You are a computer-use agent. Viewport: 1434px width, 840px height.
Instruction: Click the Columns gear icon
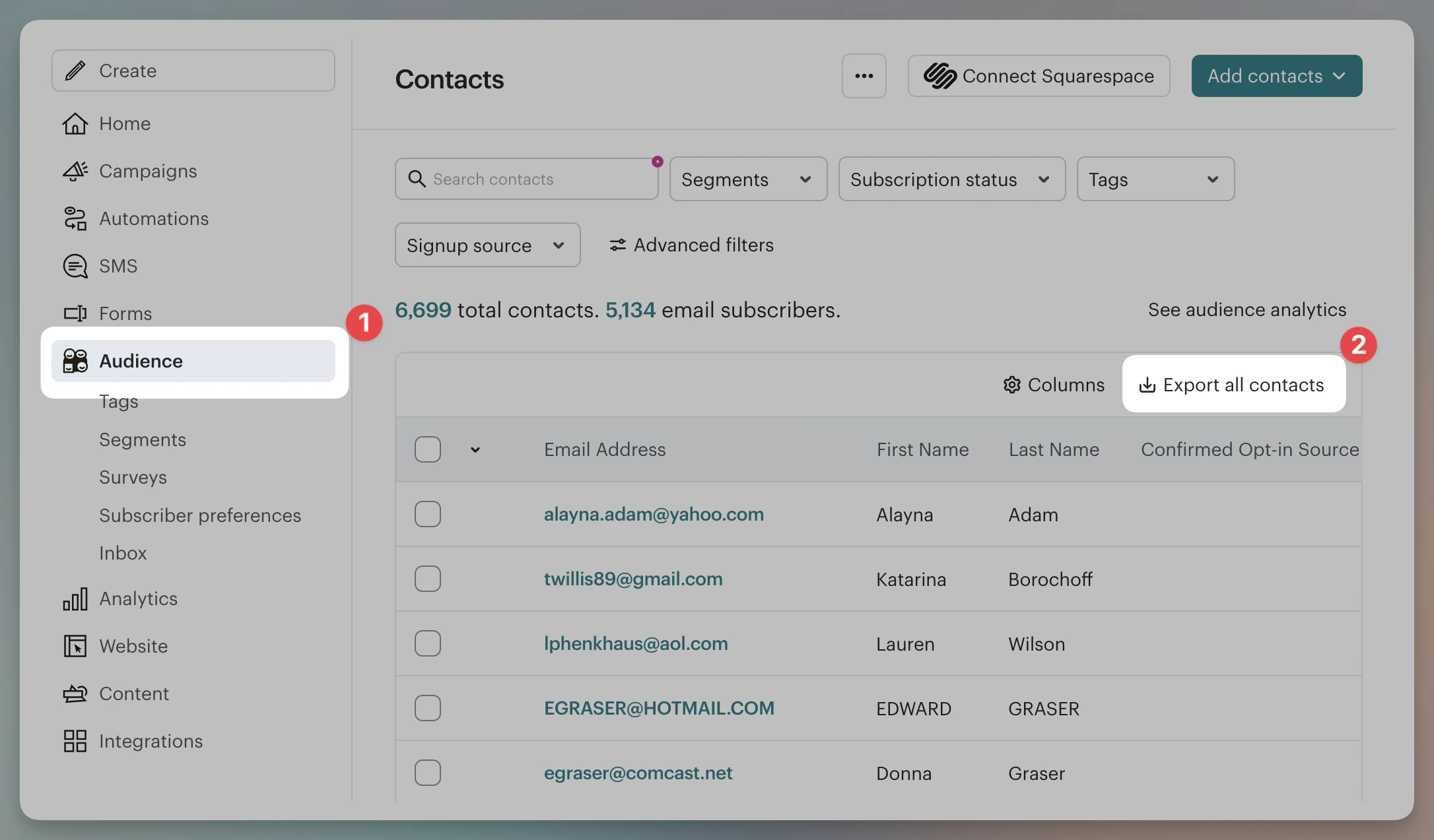tap(1012, 385)
